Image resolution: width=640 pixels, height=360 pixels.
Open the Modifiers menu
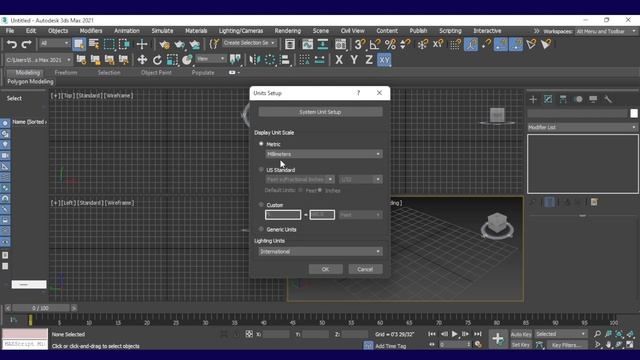[91, 31]
